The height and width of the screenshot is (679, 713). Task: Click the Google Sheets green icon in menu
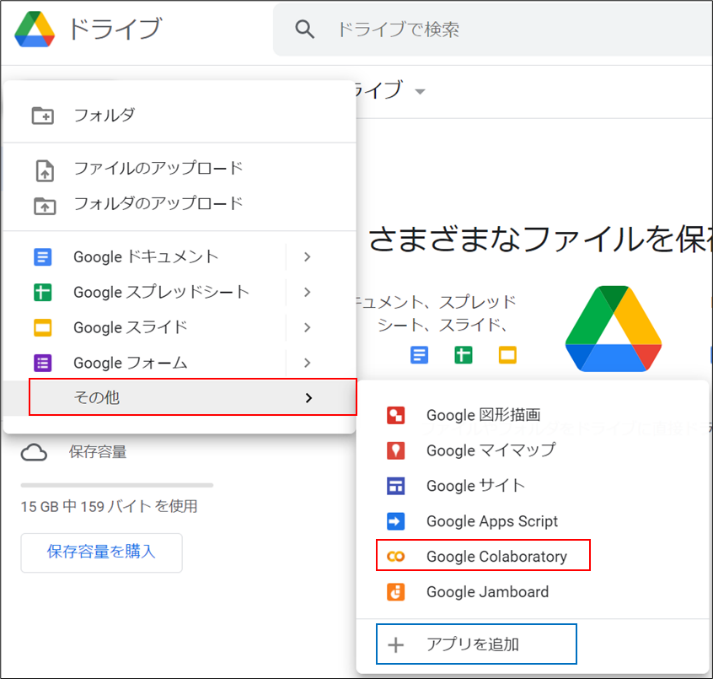(x=43, y=292)
